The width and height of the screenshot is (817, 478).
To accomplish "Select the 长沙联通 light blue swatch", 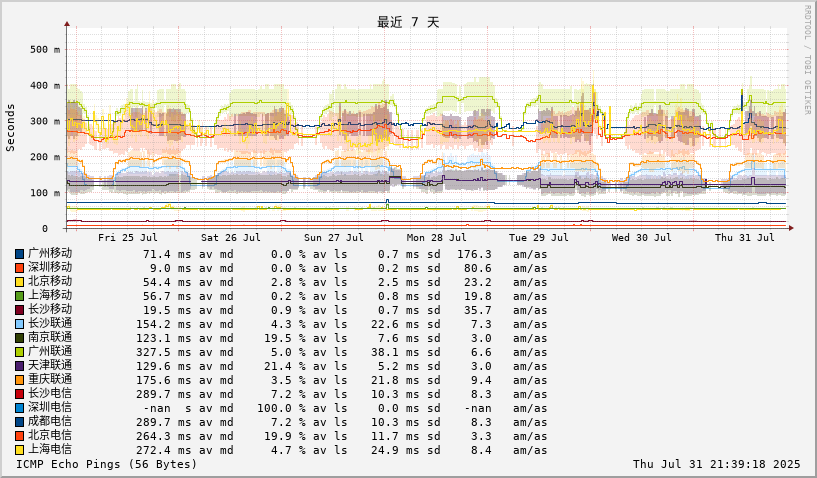I will coord(19,324).
